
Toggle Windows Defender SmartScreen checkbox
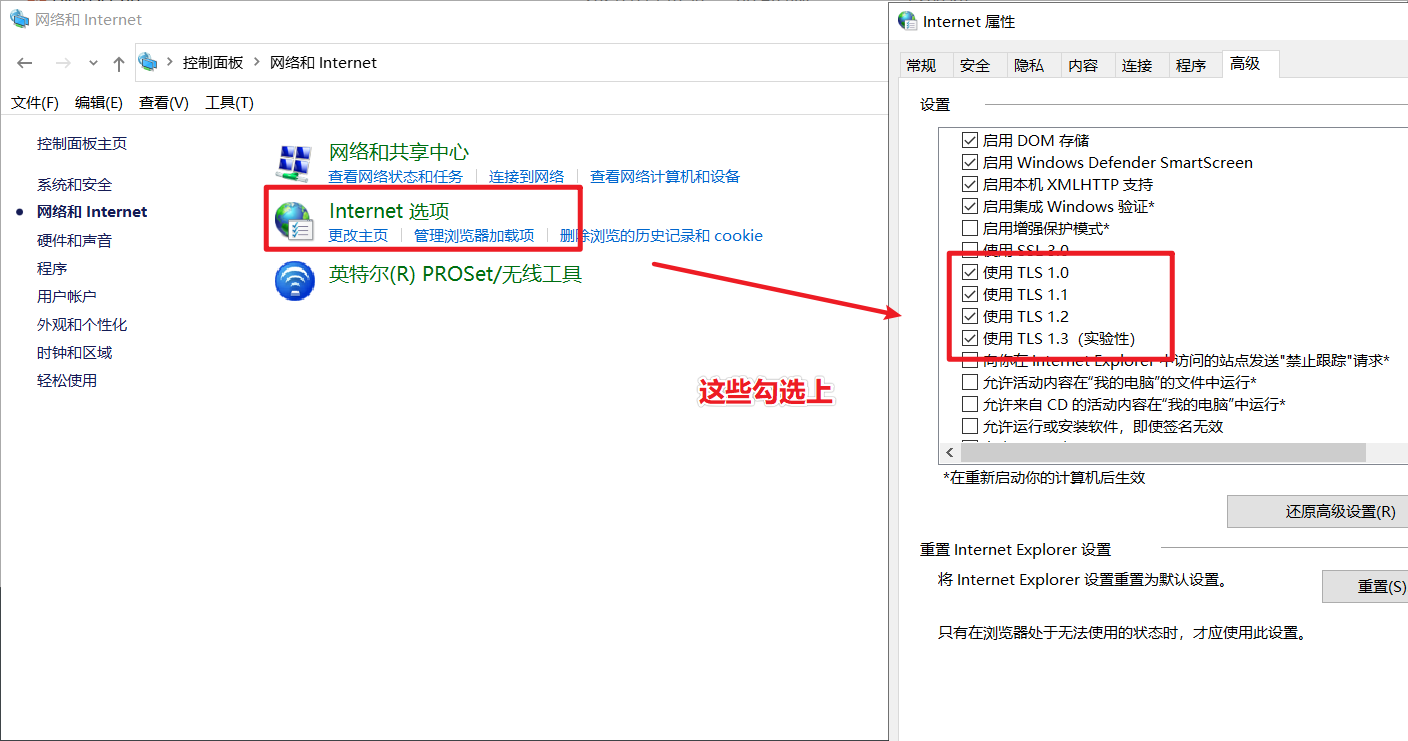(969, 162)
